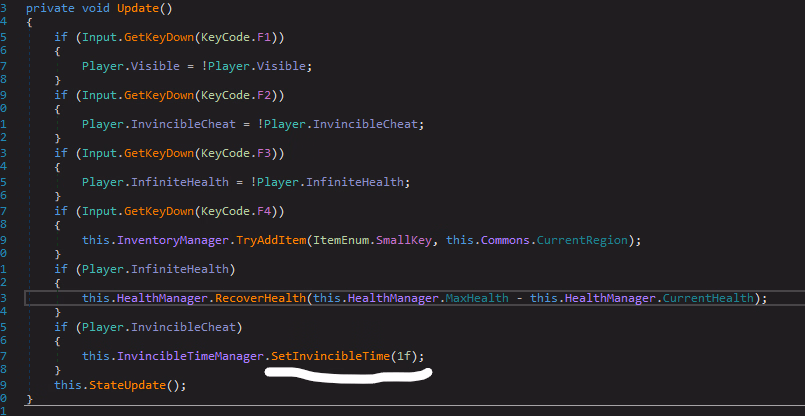Click the SetInvincibleTime method call
805x416 pixels.
click(x=331, y=355)
